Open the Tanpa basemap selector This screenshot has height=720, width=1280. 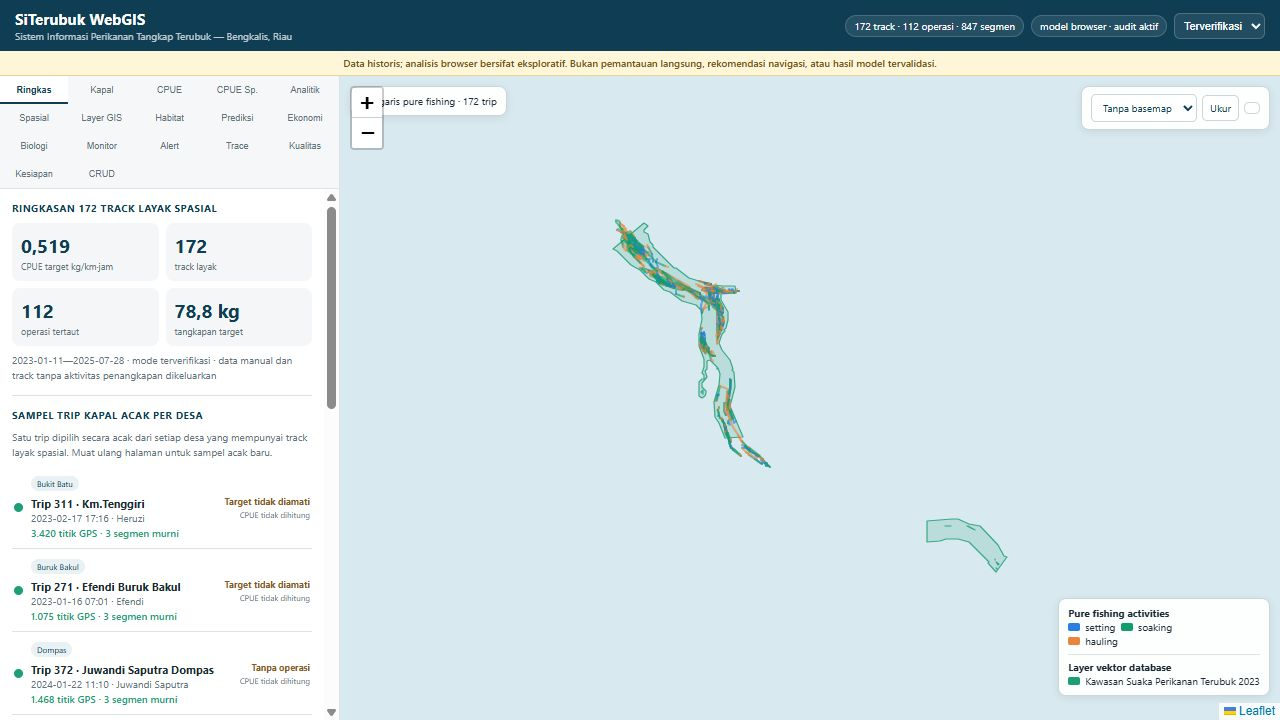click(1143, 108)
